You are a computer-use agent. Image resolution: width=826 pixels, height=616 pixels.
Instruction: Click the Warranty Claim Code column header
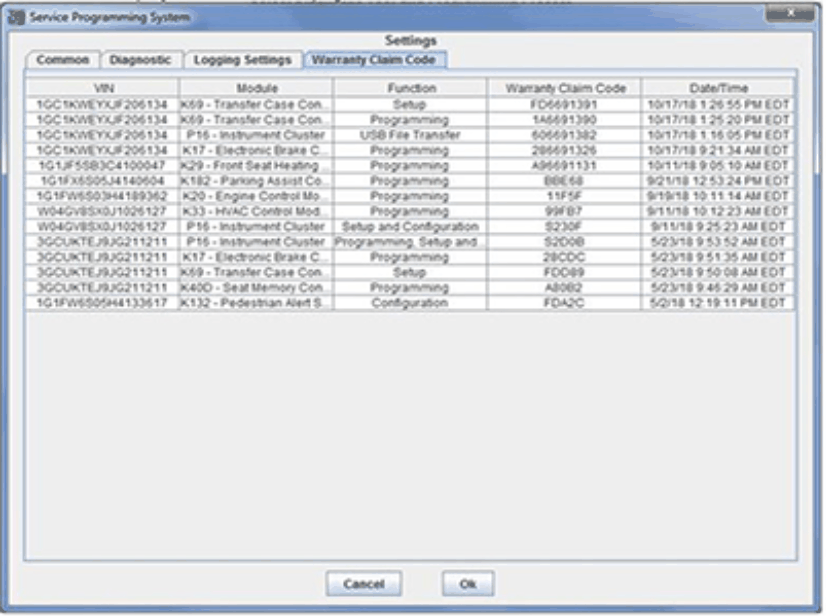[564, 89]
